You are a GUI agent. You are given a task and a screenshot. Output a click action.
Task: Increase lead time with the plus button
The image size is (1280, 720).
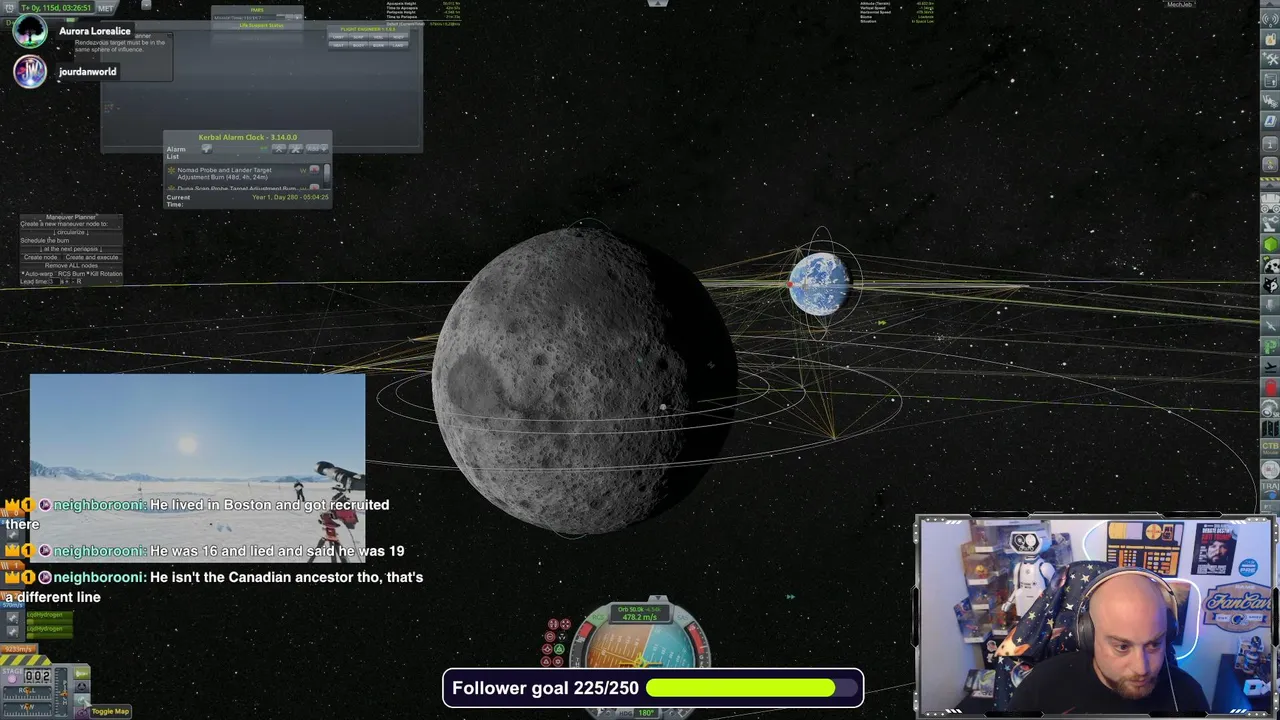click(66, 281)
